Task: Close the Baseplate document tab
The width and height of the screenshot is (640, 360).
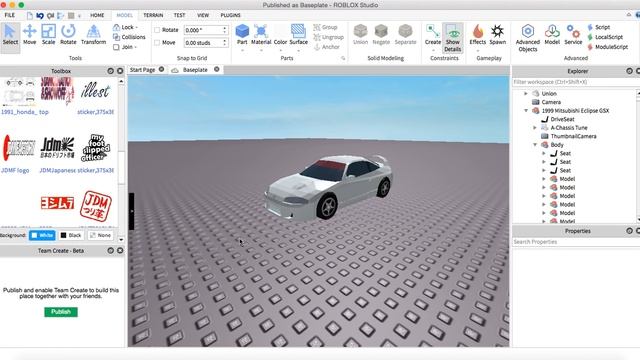Action: click(x=217, y=69)
